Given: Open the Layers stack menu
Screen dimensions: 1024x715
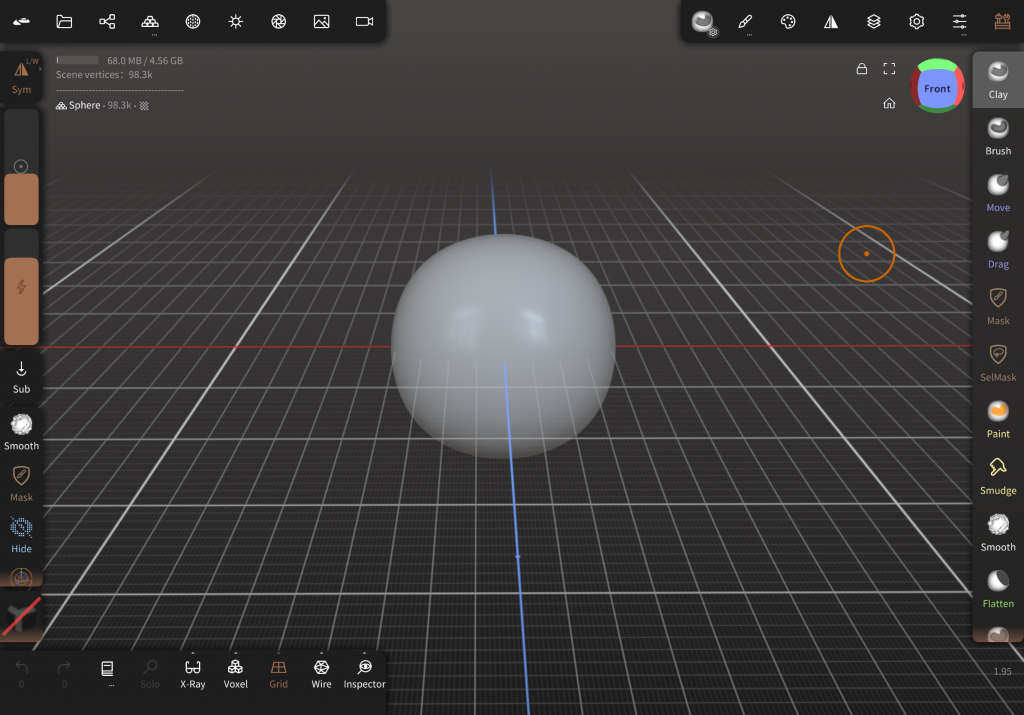Looking at the screenshot, I should click(874, 22).
